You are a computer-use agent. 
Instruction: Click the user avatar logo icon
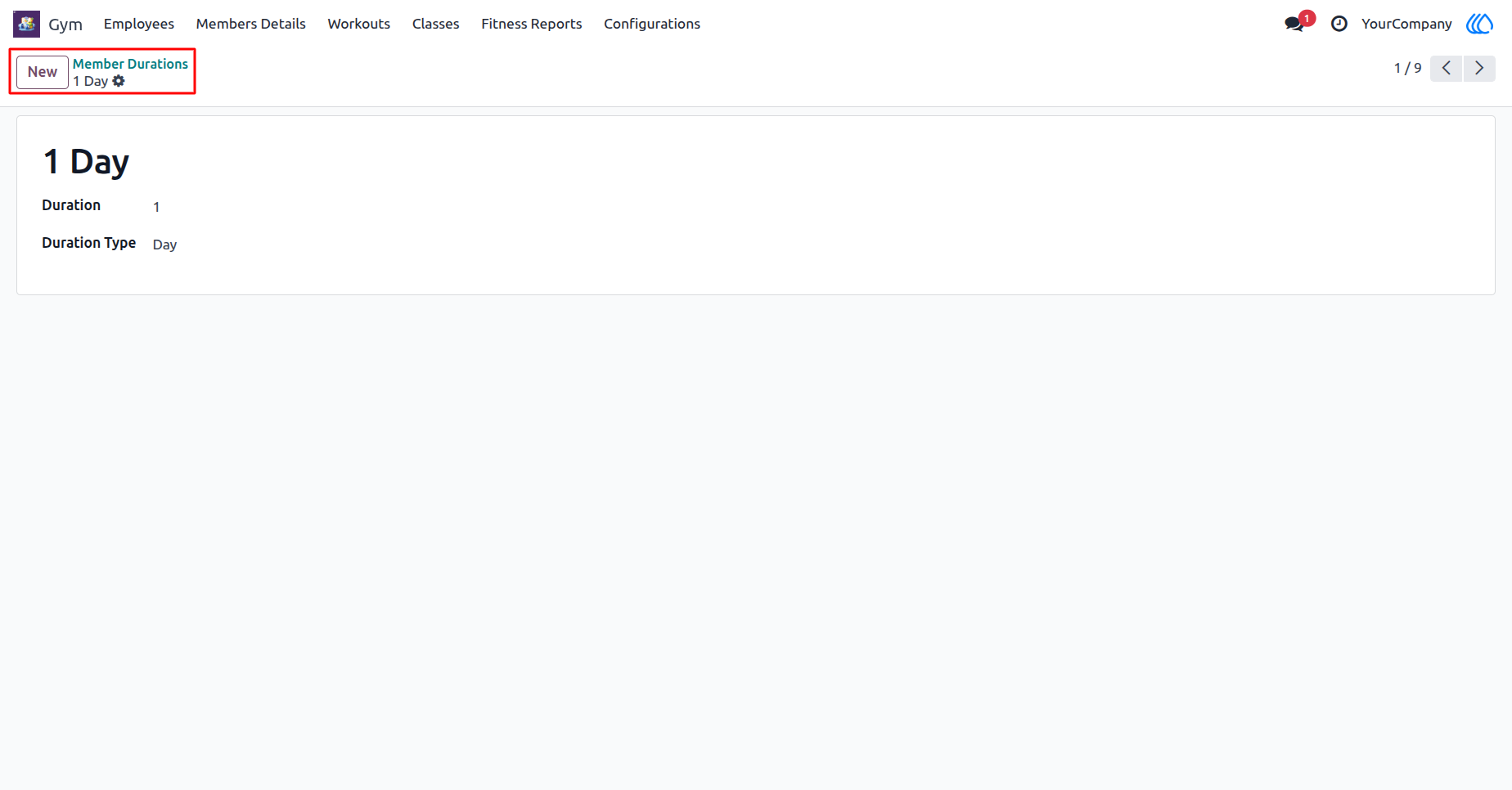click(x=1479, y=24)
